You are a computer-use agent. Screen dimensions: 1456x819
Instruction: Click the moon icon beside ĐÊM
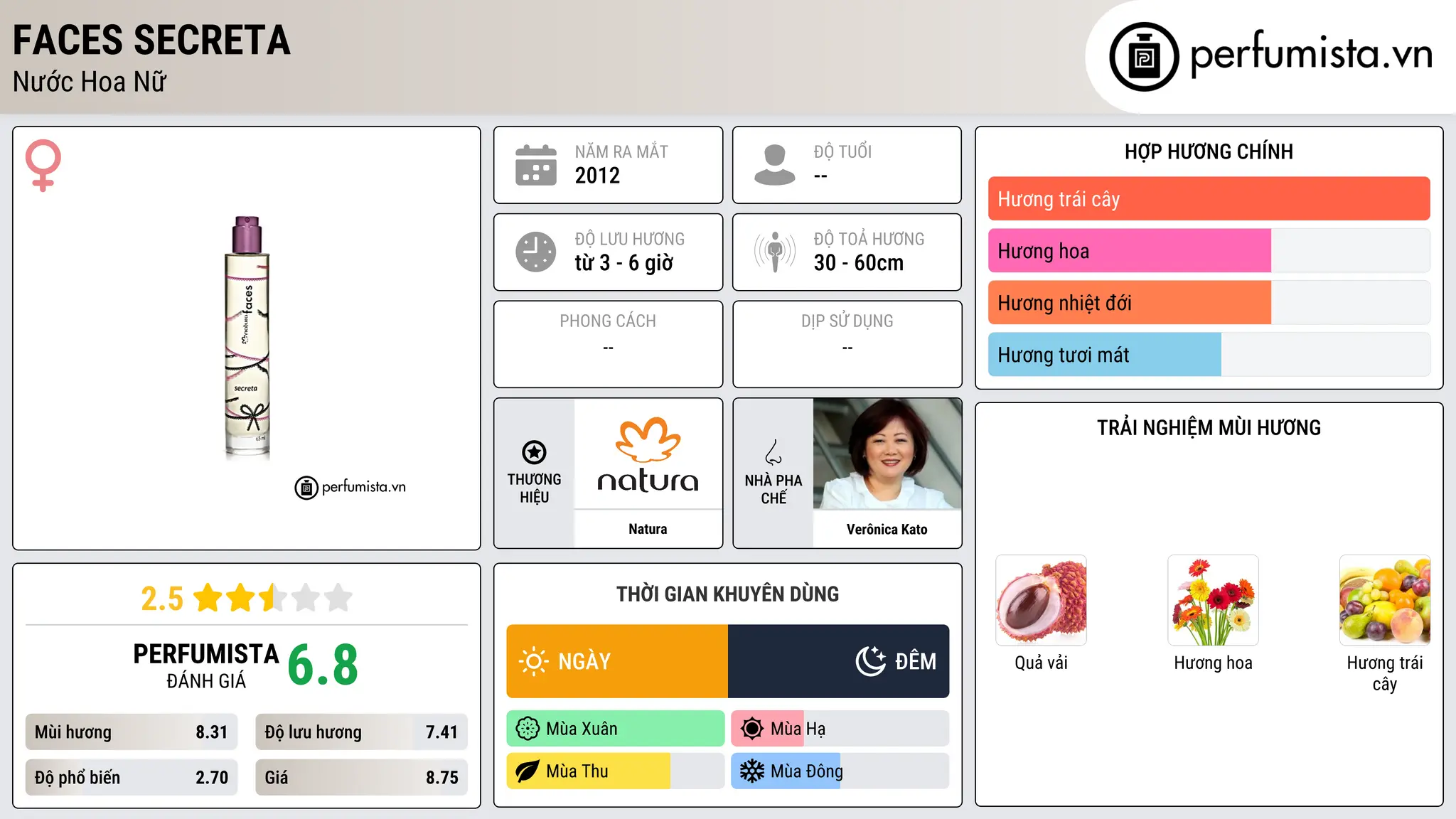[x=871, y=661]
